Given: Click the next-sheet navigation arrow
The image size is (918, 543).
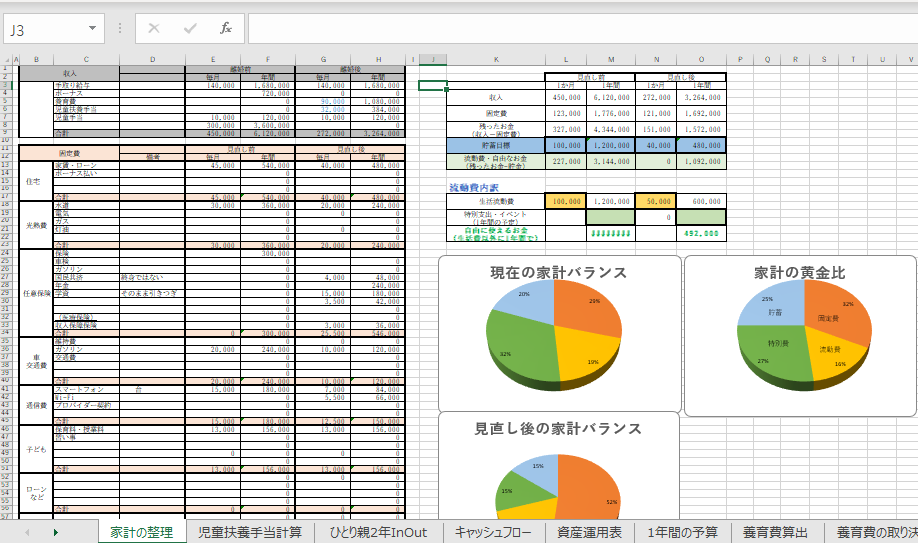Looking at the screenshot, I should click(x=56, y=532).
